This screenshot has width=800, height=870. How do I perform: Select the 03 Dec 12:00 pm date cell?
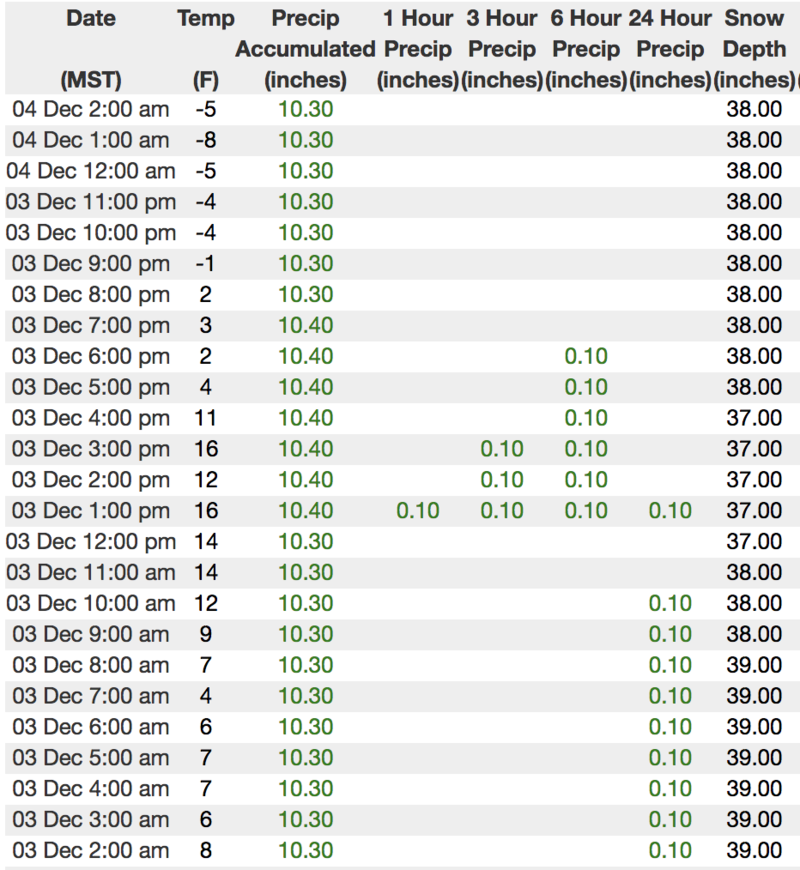tap(91, 542)
